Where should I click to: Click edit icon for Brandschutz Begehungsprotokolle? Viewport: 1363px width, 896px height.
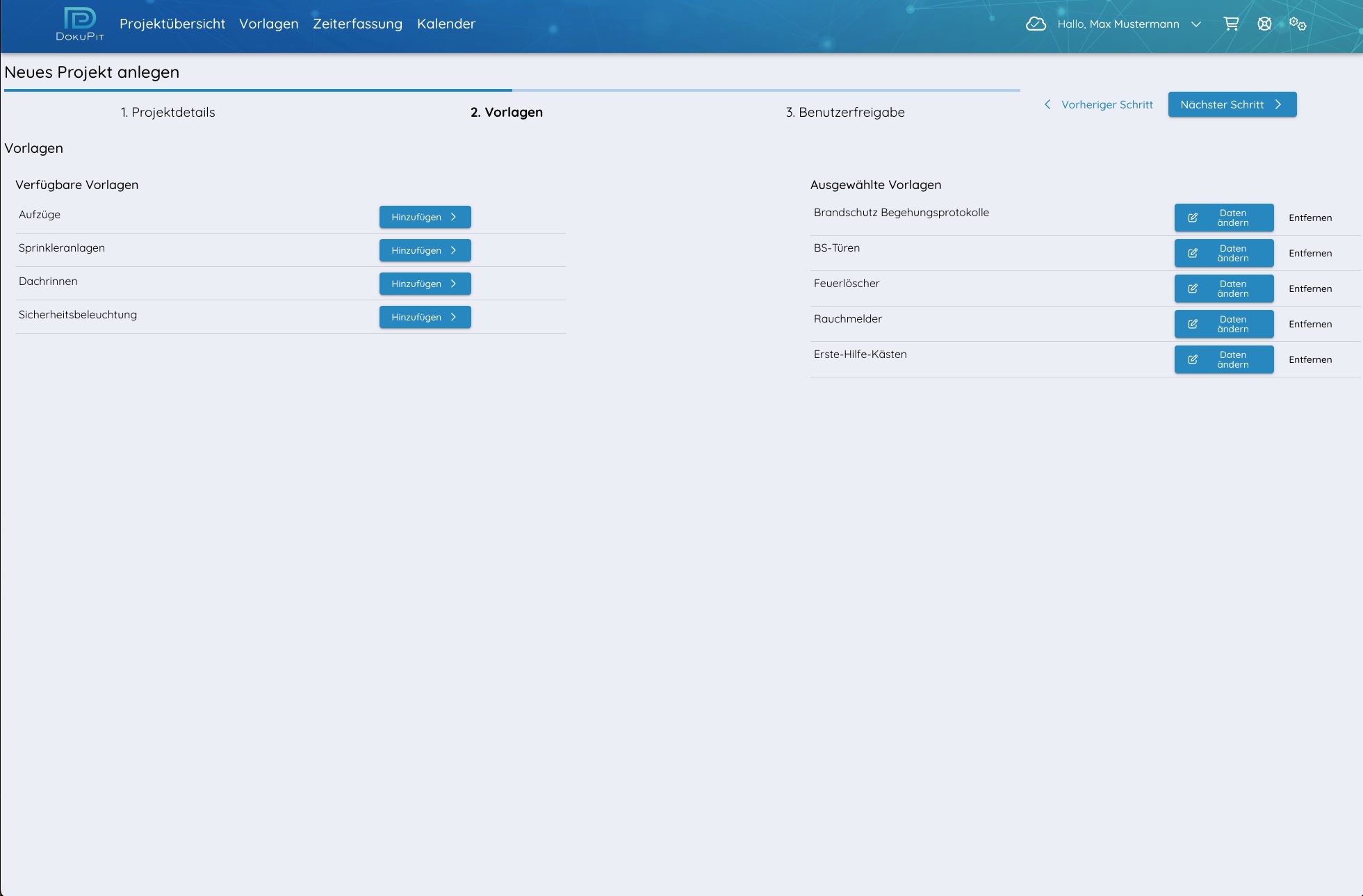[1193, 218]
